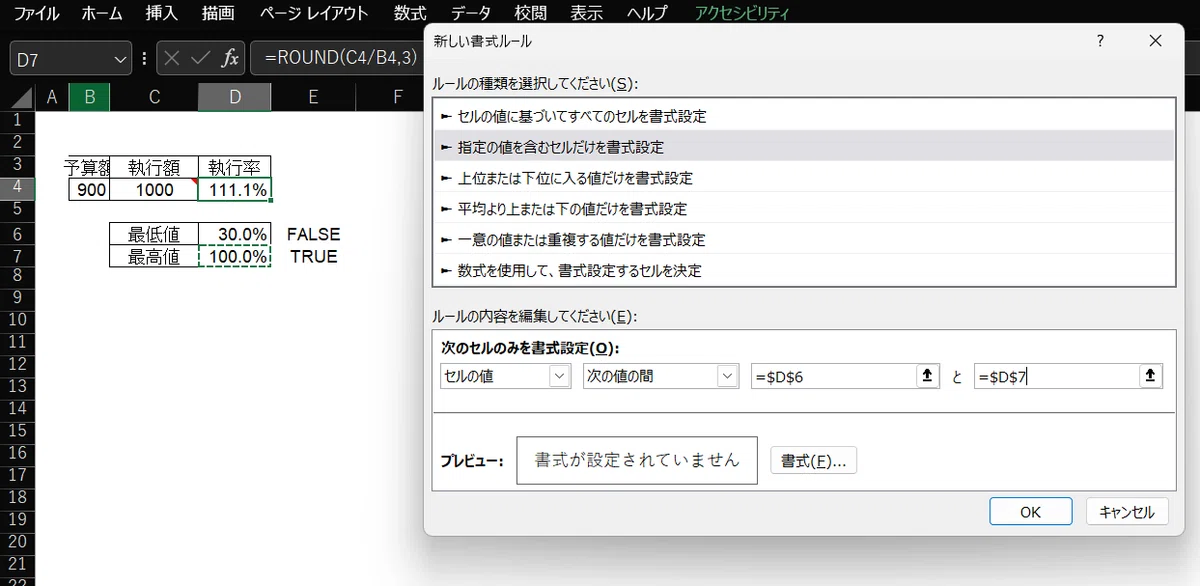Click cell containing 1000

click(154, 189)
